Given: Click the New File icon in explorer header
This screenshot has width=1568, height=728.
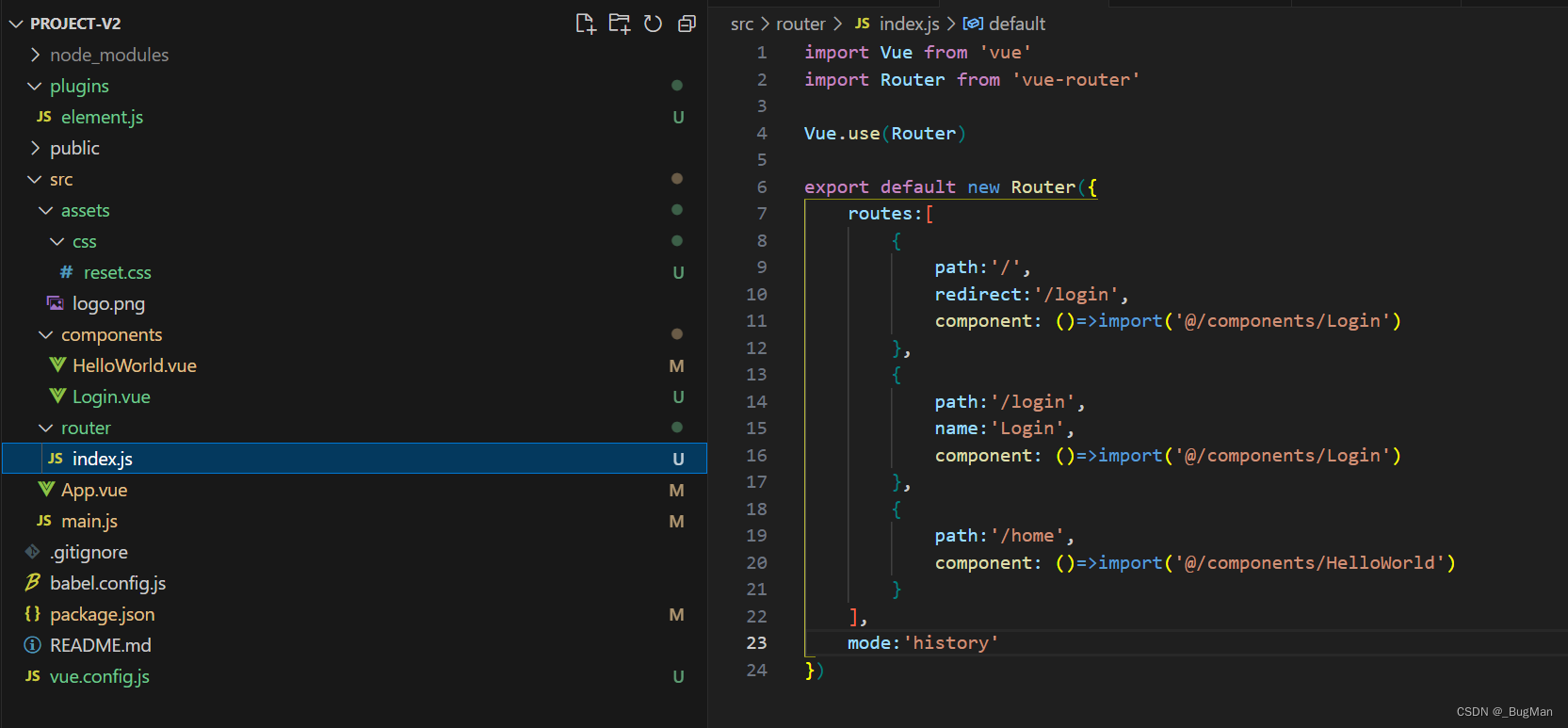Looking at the screenshot, I should click(586, 24).
